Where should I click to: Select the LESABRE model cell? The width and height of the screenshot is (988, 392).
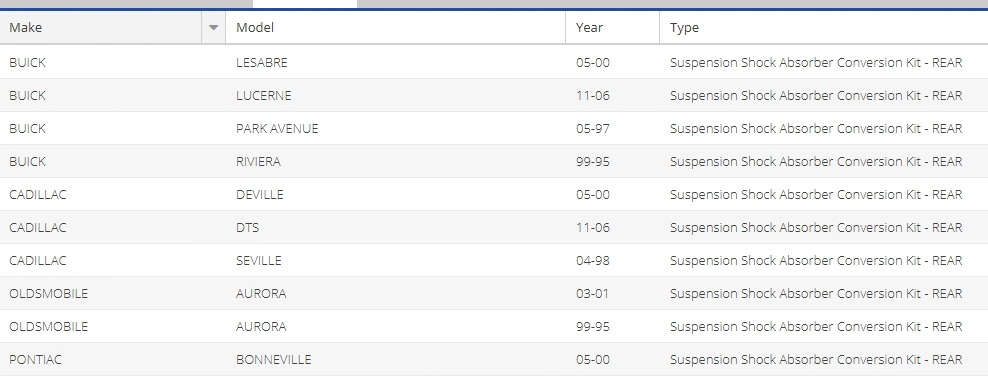pyautogui.click(x=261, y=62)
